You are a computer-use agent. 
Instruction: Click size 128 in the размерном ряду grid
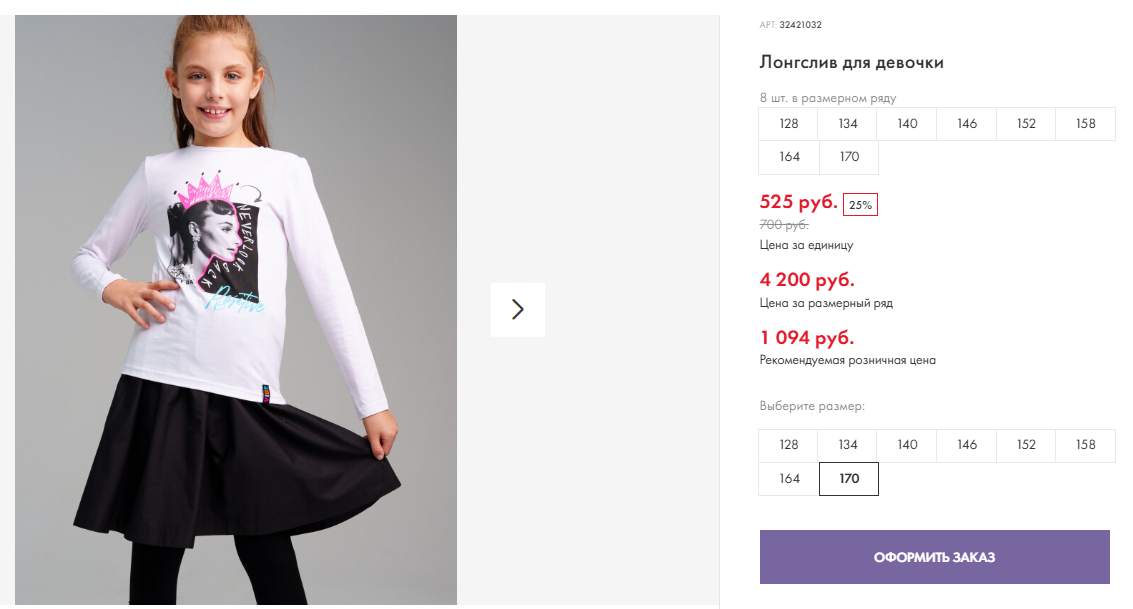(789, 124)
